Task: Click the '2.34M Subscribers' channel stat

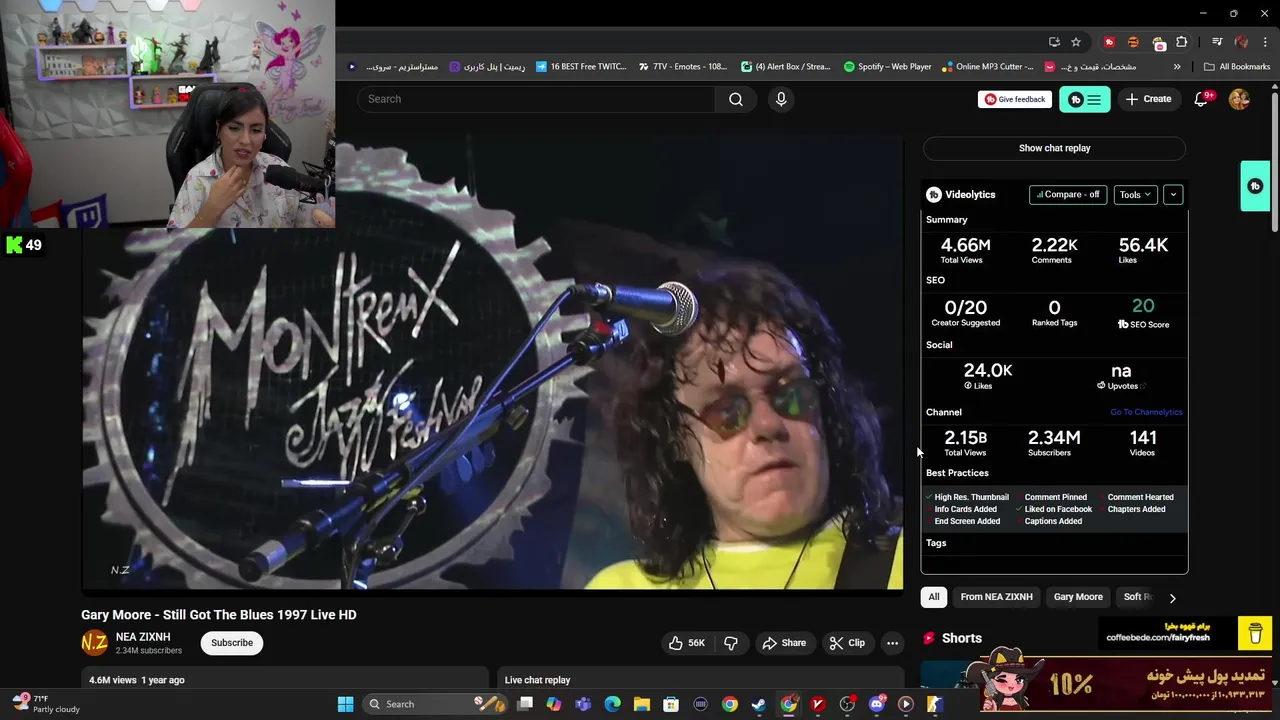Action: point(1054,443)
